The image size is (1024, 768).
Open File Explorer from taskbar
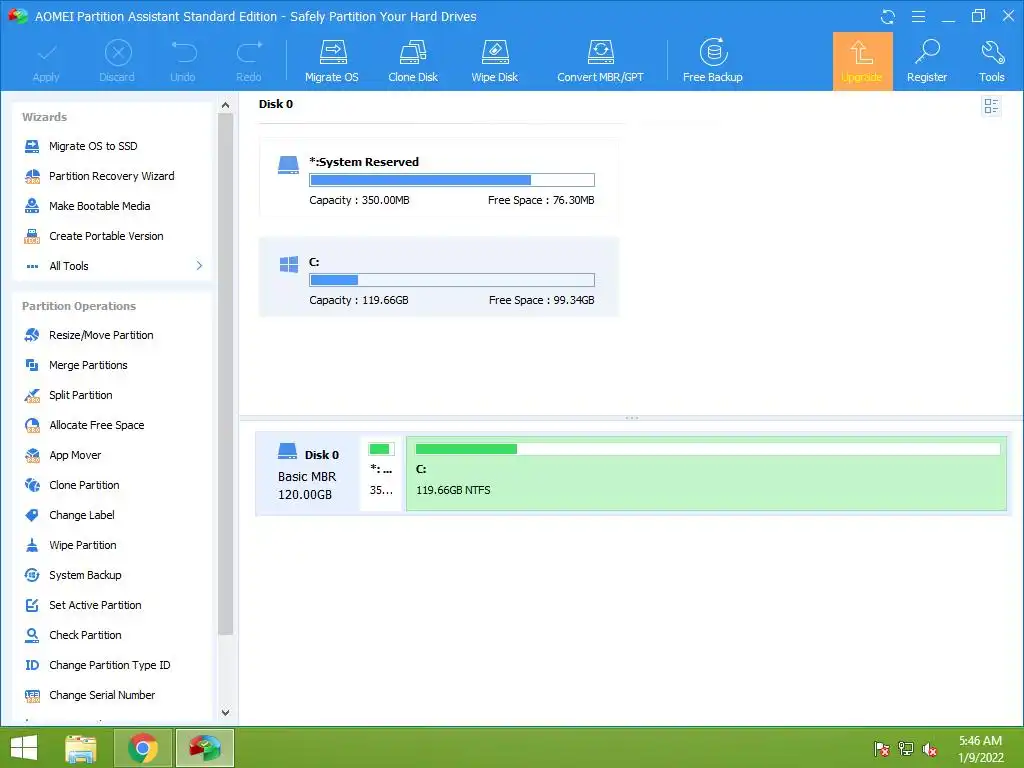coord(81,748)
